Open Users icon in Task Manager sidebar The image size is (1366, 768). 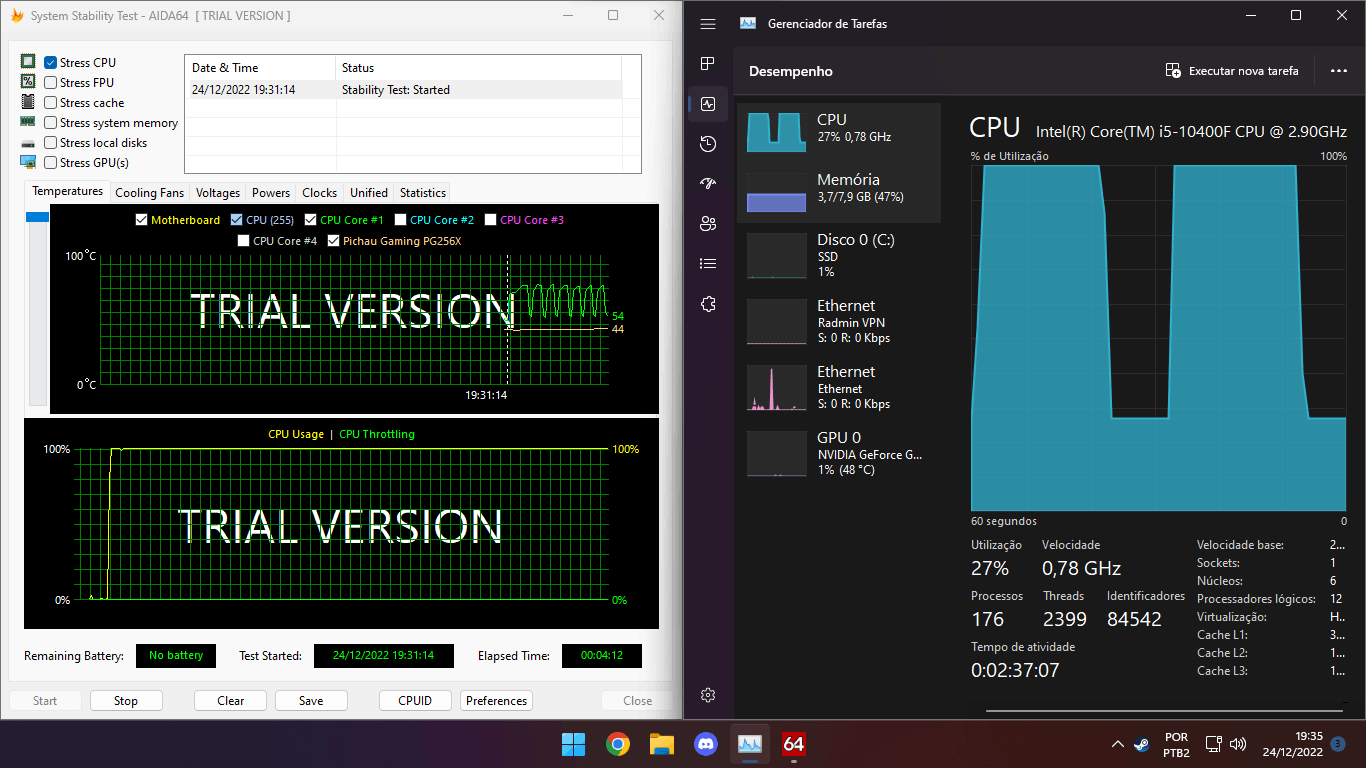(708, 223)
